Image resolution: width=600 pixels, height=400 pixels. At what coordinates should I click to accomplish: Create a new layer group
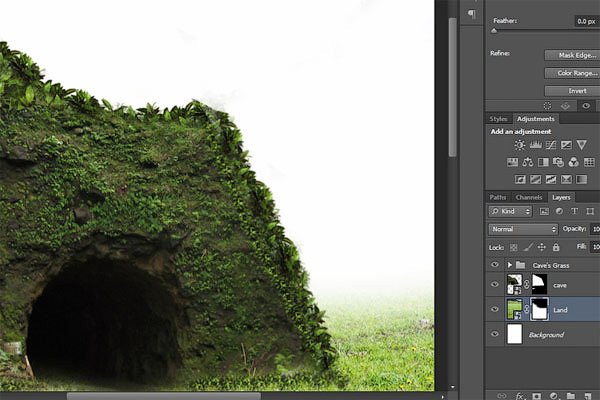571,396
